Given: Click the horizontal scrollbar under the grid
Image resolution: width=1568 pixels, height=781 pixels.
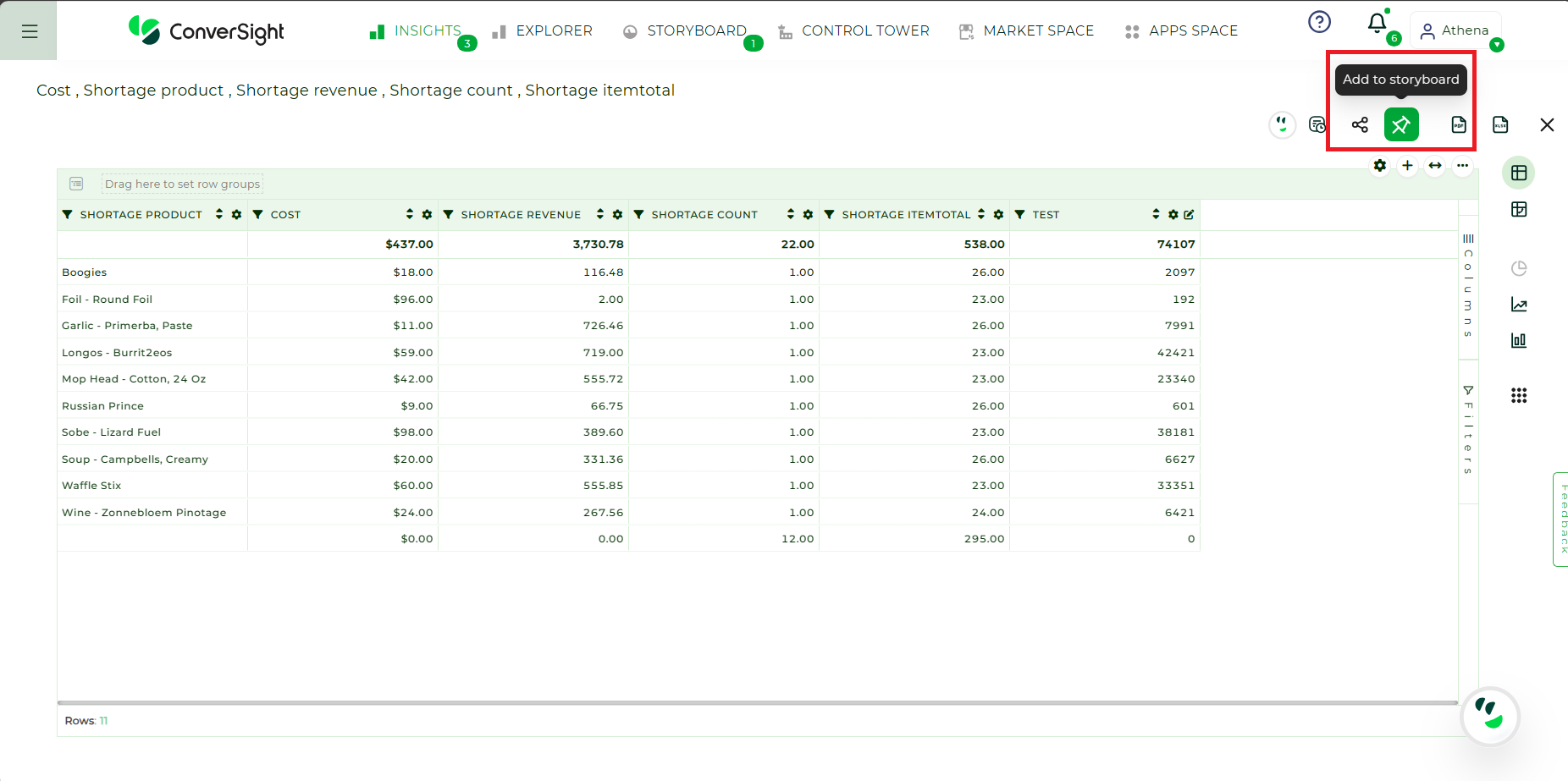Looking at the screenshot, I should pos(758,702).
